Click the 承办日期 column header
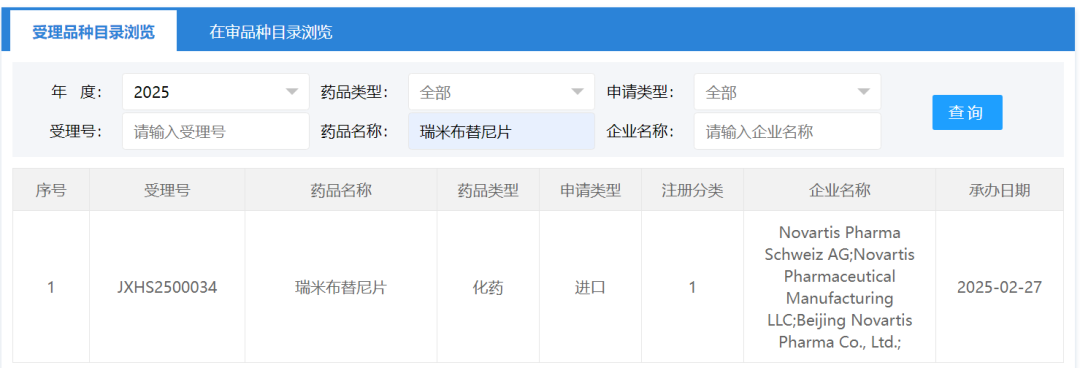Image resolution: width=1080 pixels, height=368 pixels. pyautogui.click(x=999, y=190)
